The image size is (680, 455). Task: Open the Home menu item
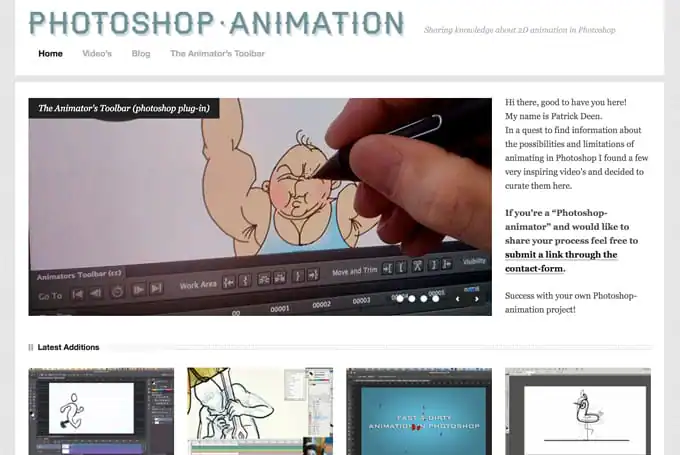[50, 53]
